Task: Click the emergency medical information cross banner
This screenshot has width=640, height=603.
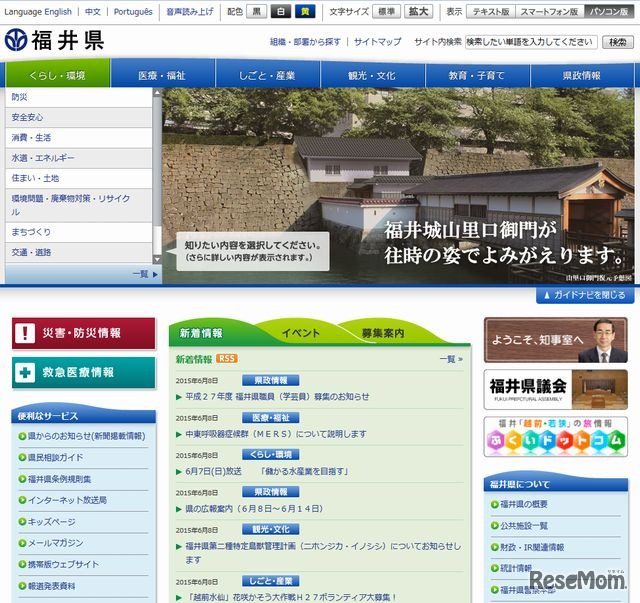Action: 84,372
